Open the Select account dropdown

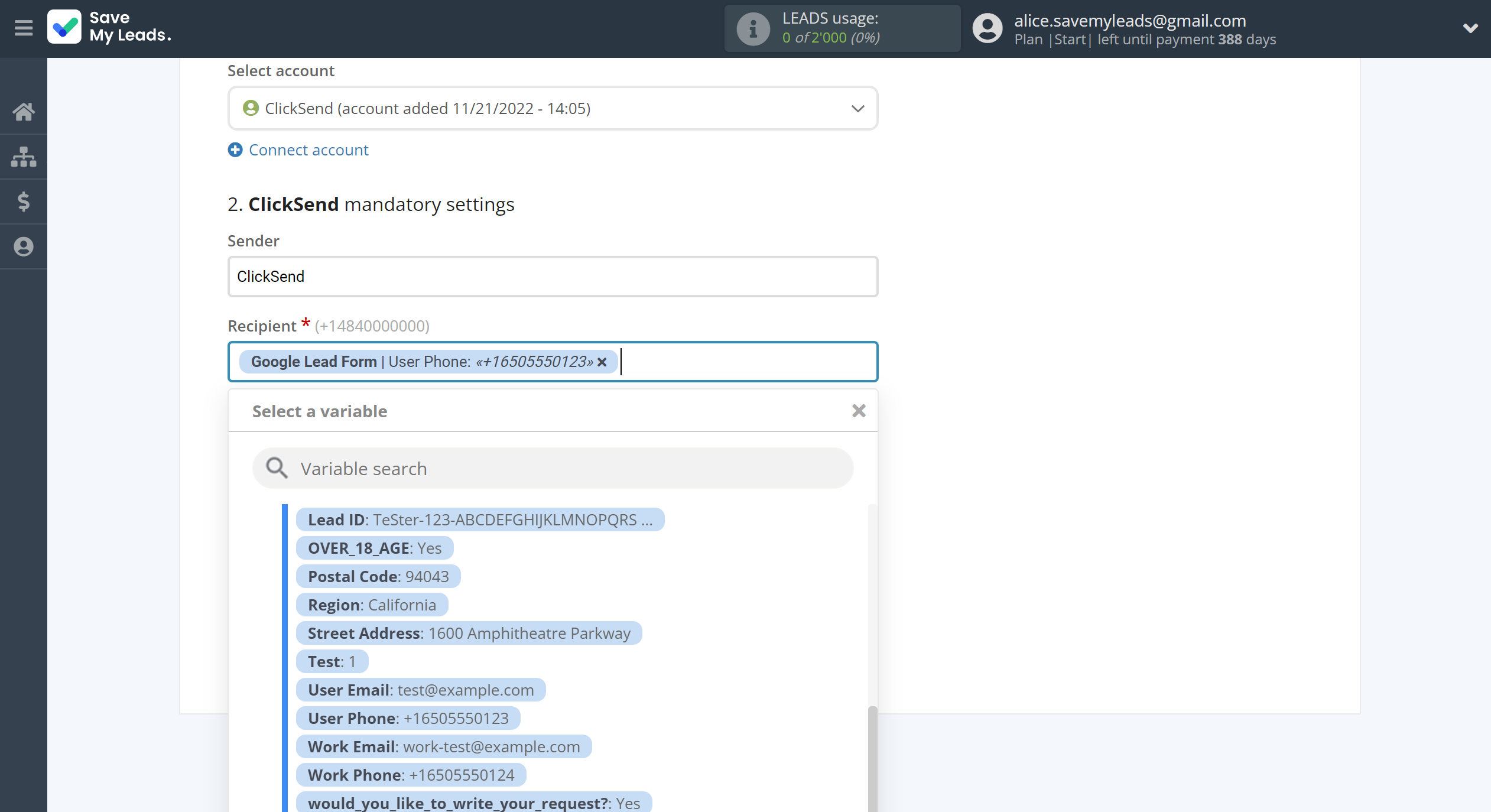(553, 109)
